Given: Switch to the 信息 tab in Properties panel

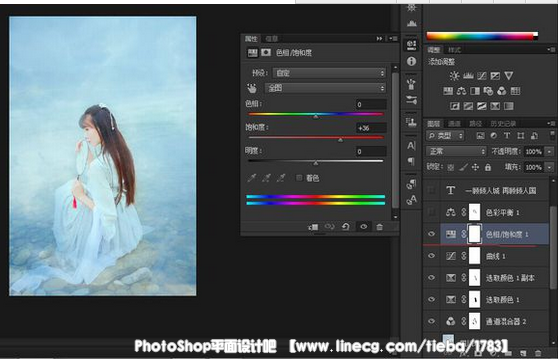Looking at the screenshot, I should pos(272,38).
